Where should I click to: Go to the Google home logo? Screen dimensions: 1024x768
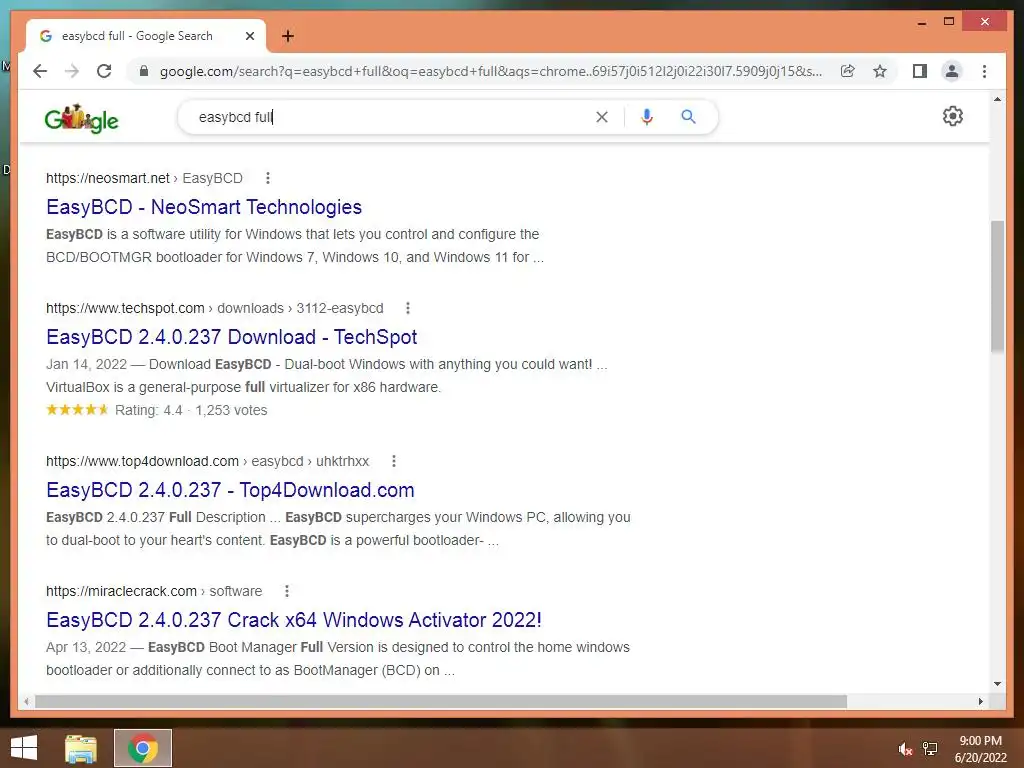click(82, 119)
